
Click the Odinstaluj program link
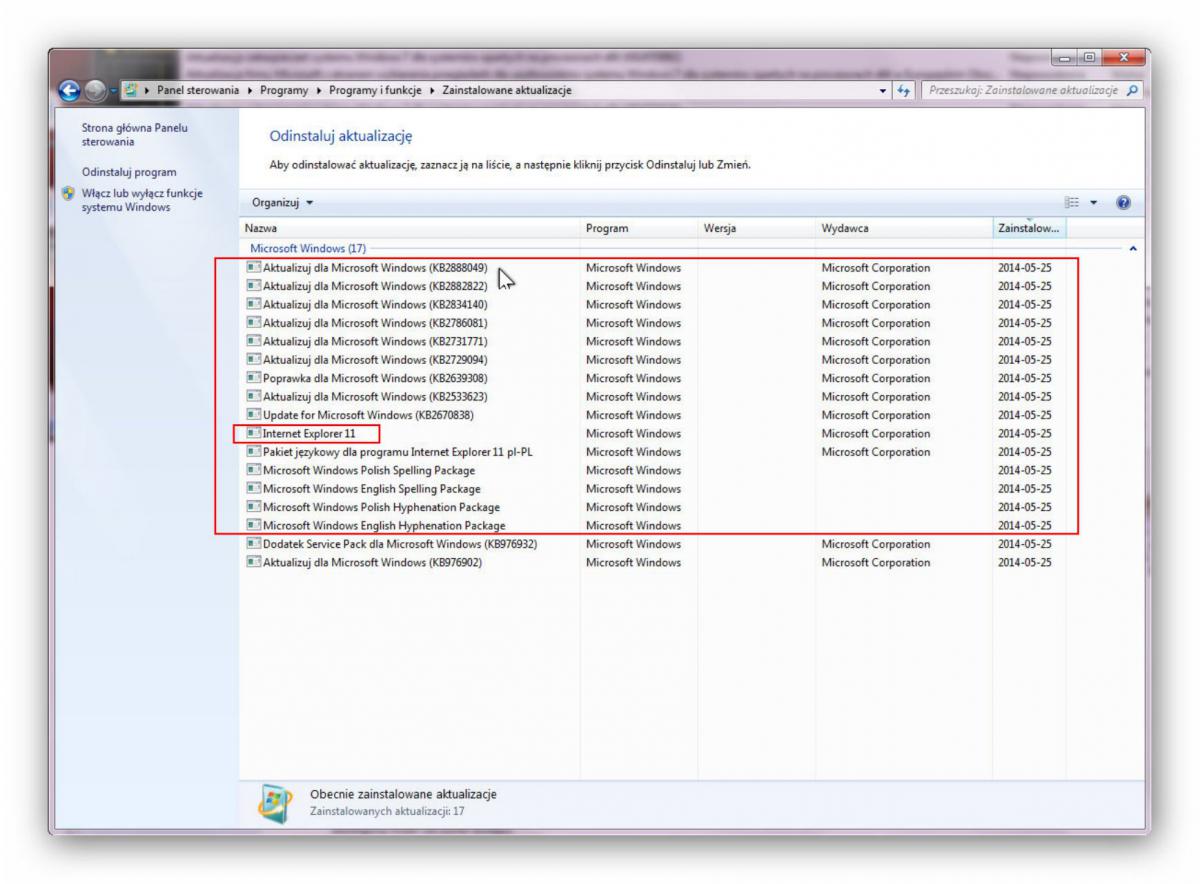pyautogui.click(x=128, y=172)
